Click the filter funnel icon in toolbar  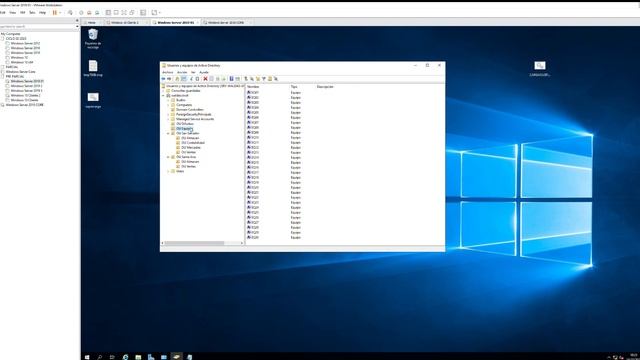click(264, 79)
